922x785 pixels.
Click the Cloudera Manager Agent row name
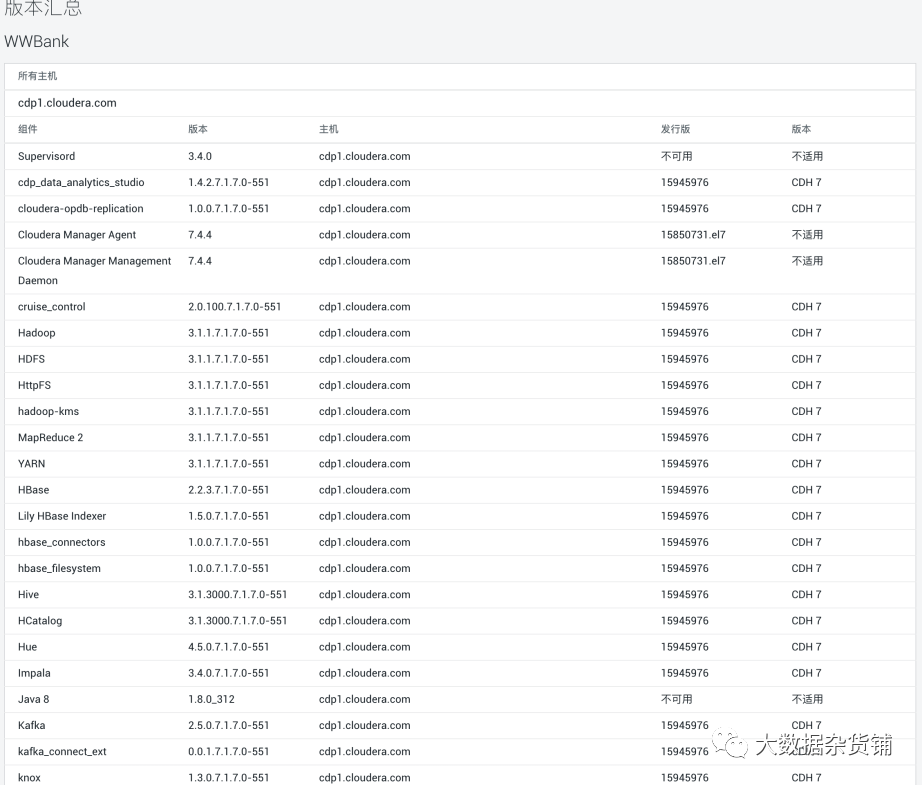77,235
